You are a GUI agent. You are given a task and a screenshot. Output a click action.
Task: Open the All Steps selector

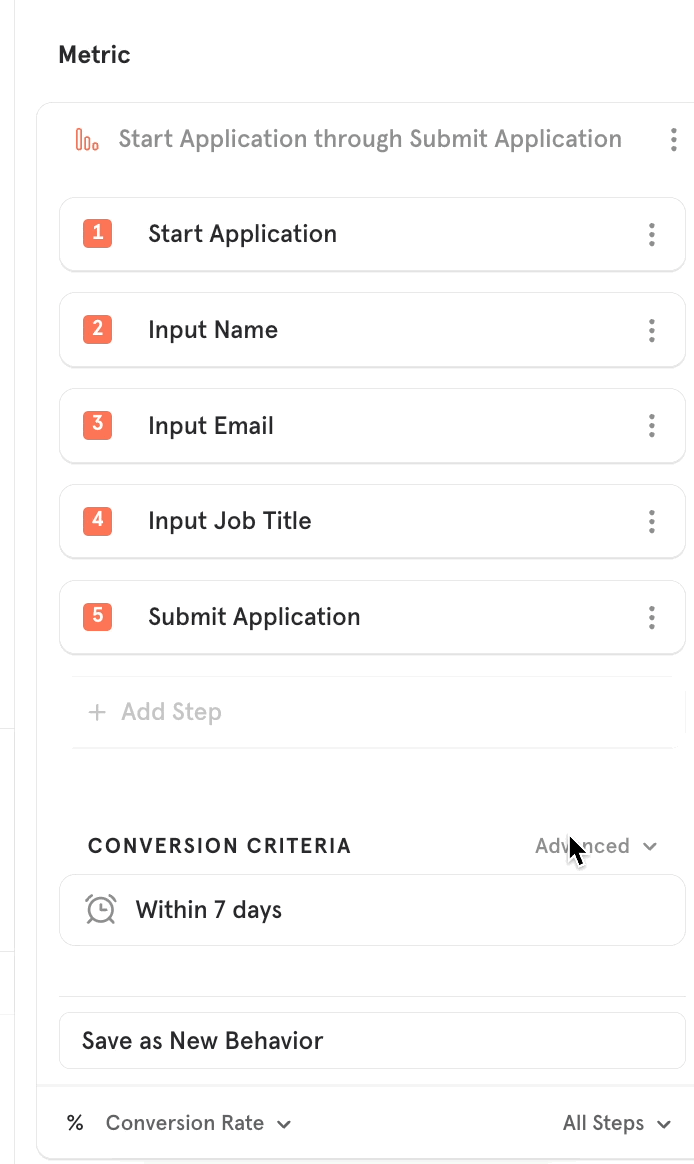[616, 1123]
